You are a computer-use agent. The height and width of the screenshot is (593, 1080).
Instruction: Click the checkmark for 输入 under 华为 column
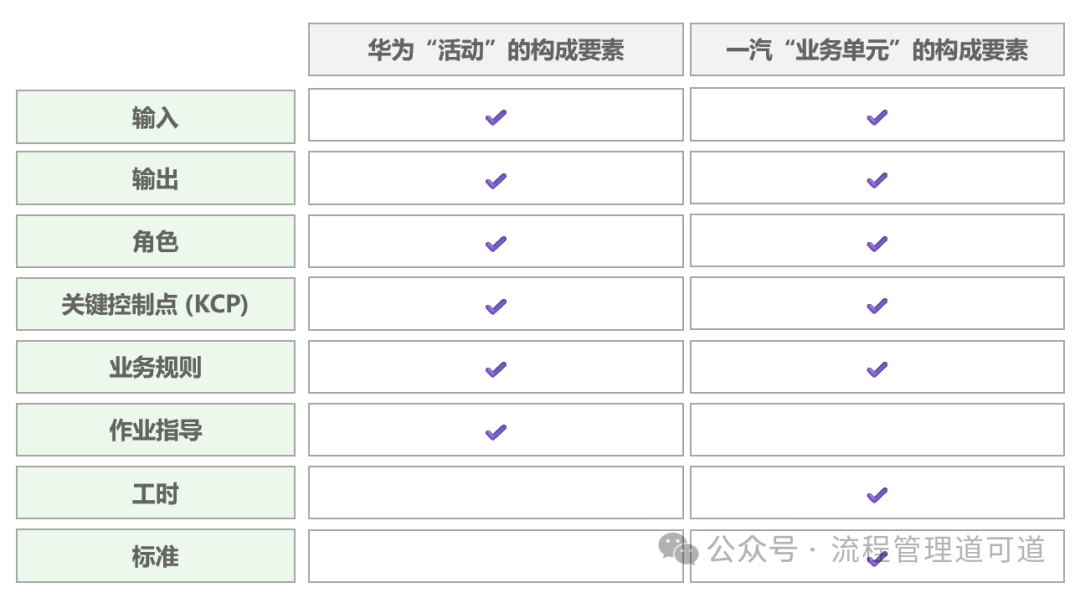[x=495, y=117]
